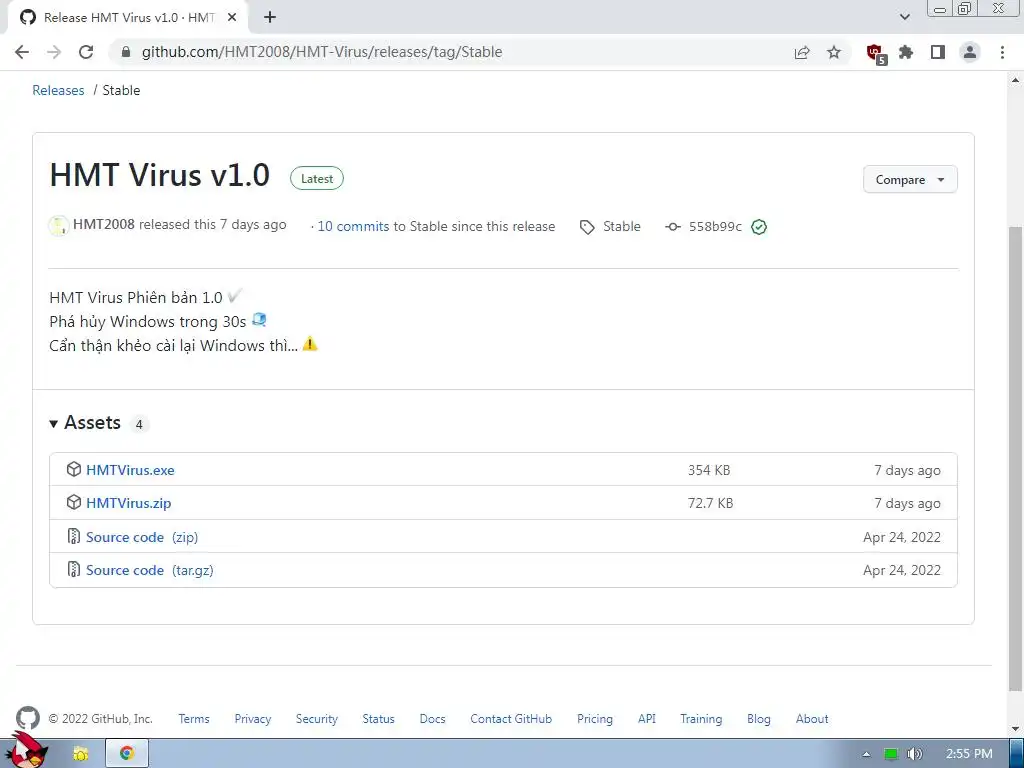Open commit 558b99c
1024x768 pixels.
click(715, 227)
